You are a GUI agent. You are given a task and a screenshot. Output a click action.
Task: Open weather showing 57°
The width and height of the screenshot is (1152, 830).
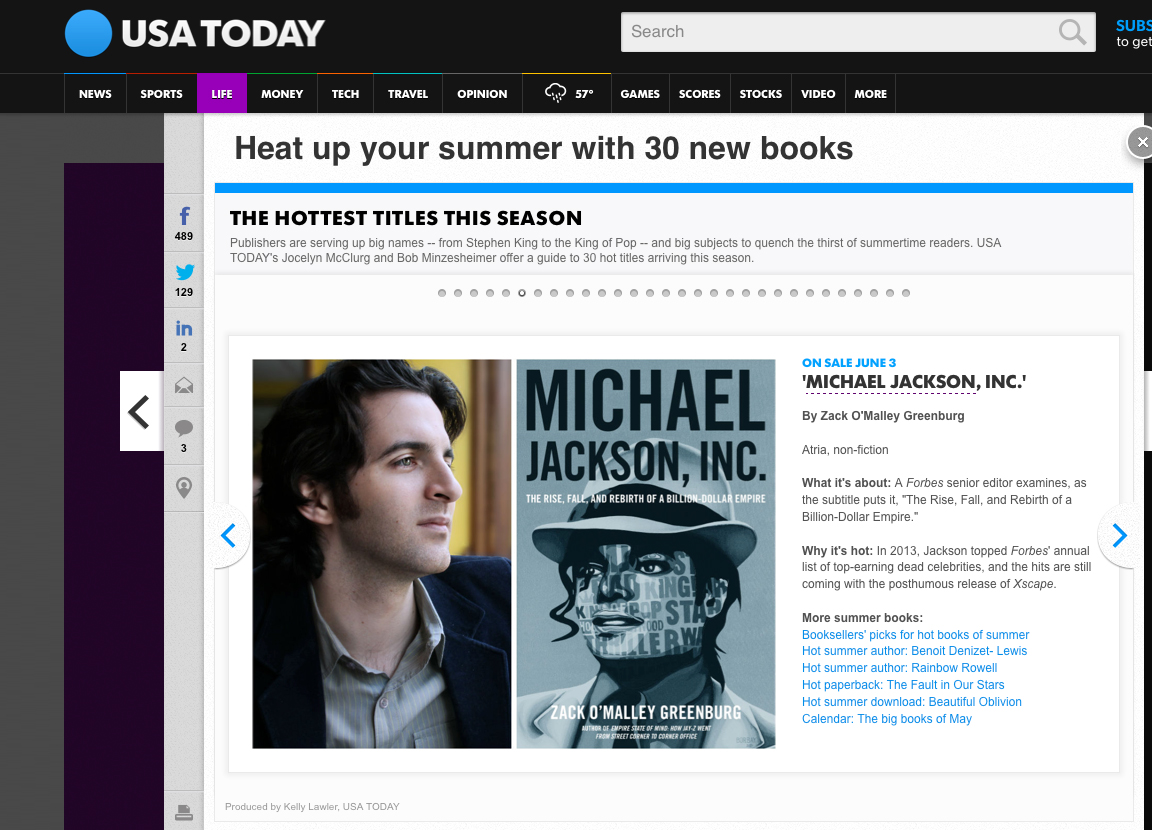coord(568,94)
